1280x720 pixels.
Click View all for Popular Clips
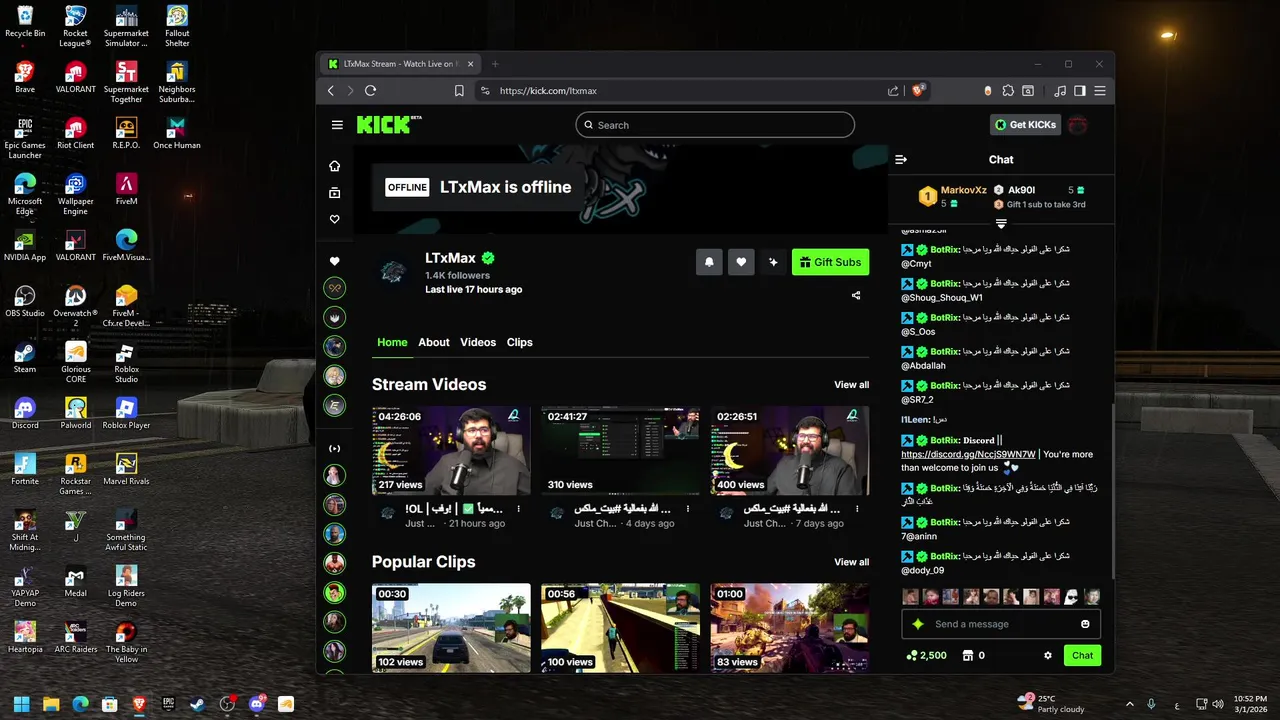pyautogui.click(x=852, y=562)
